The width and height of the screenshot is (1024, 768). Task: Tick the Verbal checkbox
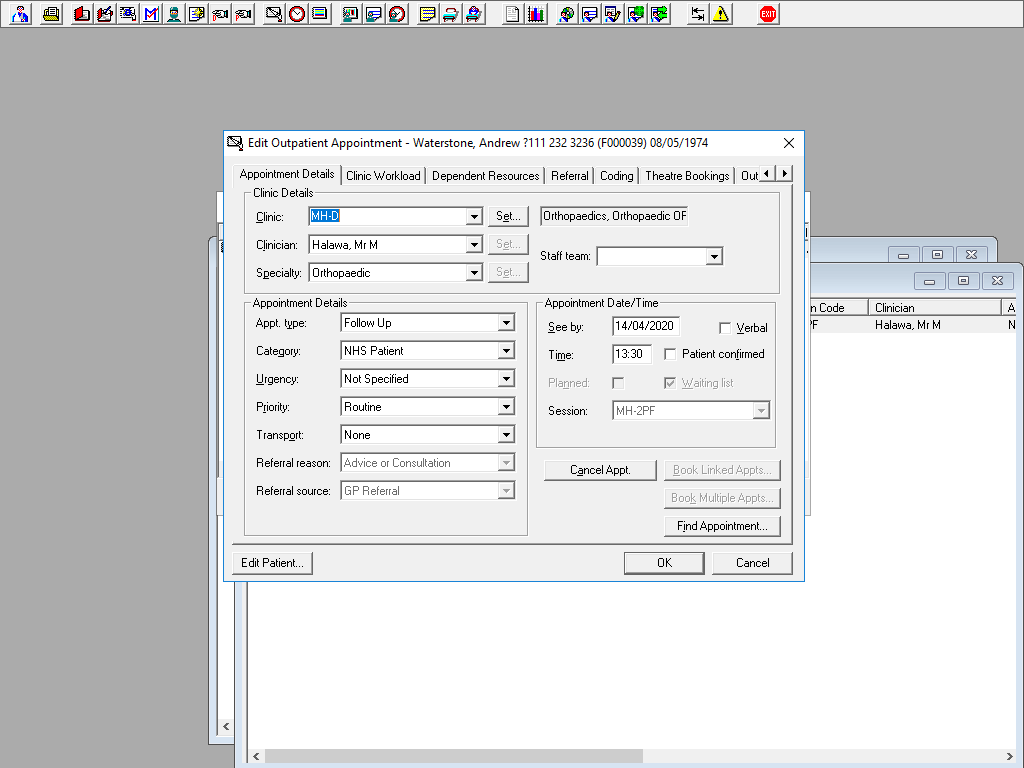pyautogui.click(x=725, y=328)
